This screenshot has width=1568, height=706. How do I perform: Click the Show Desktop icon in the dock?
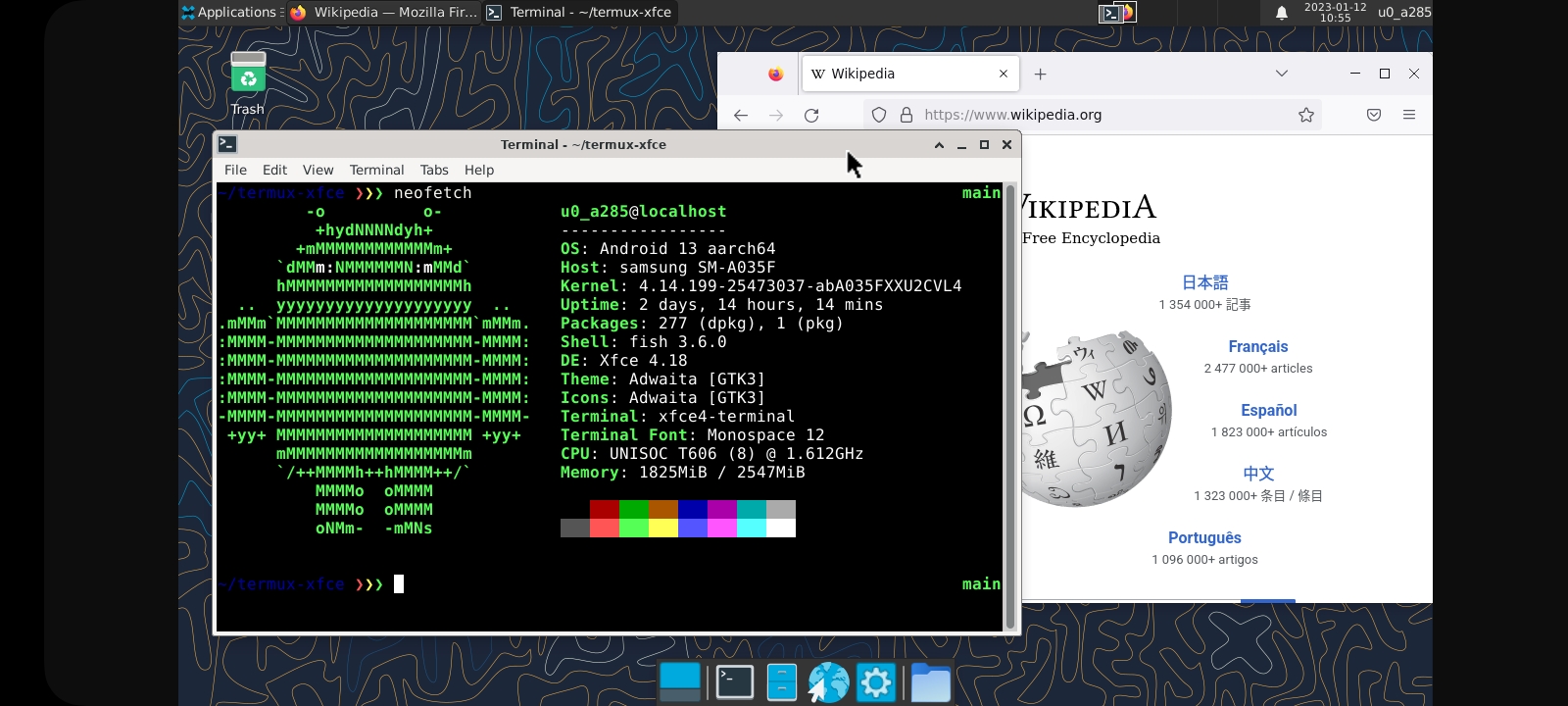pyautogui.click(x=680, y=682)
